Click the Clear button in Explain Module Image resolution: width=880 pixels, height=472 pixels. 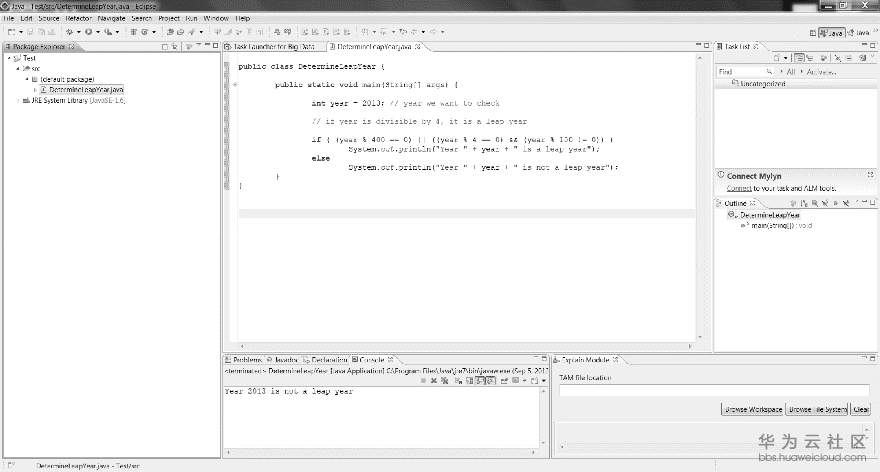860,410
